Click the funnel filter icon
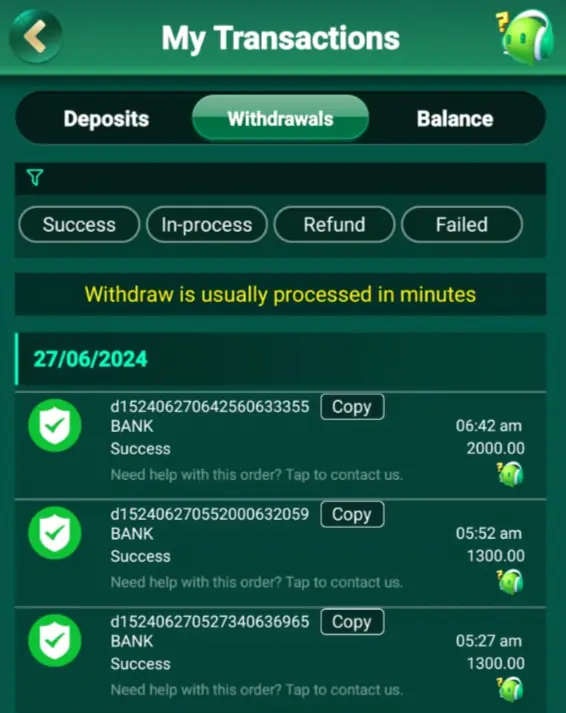Image resolution: width=566 pixels, height=713 pixels. pos(35,177)
